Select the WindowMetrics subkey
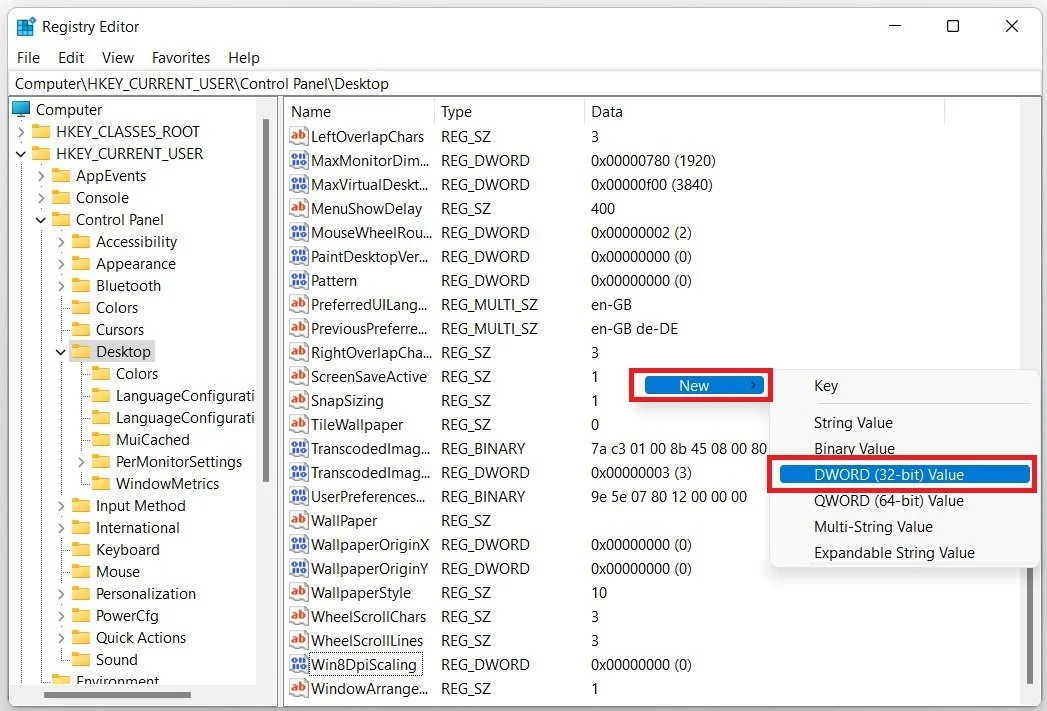Image resolution: width=1047 pixels, height=711 pixels. click(x=167, y=483)
